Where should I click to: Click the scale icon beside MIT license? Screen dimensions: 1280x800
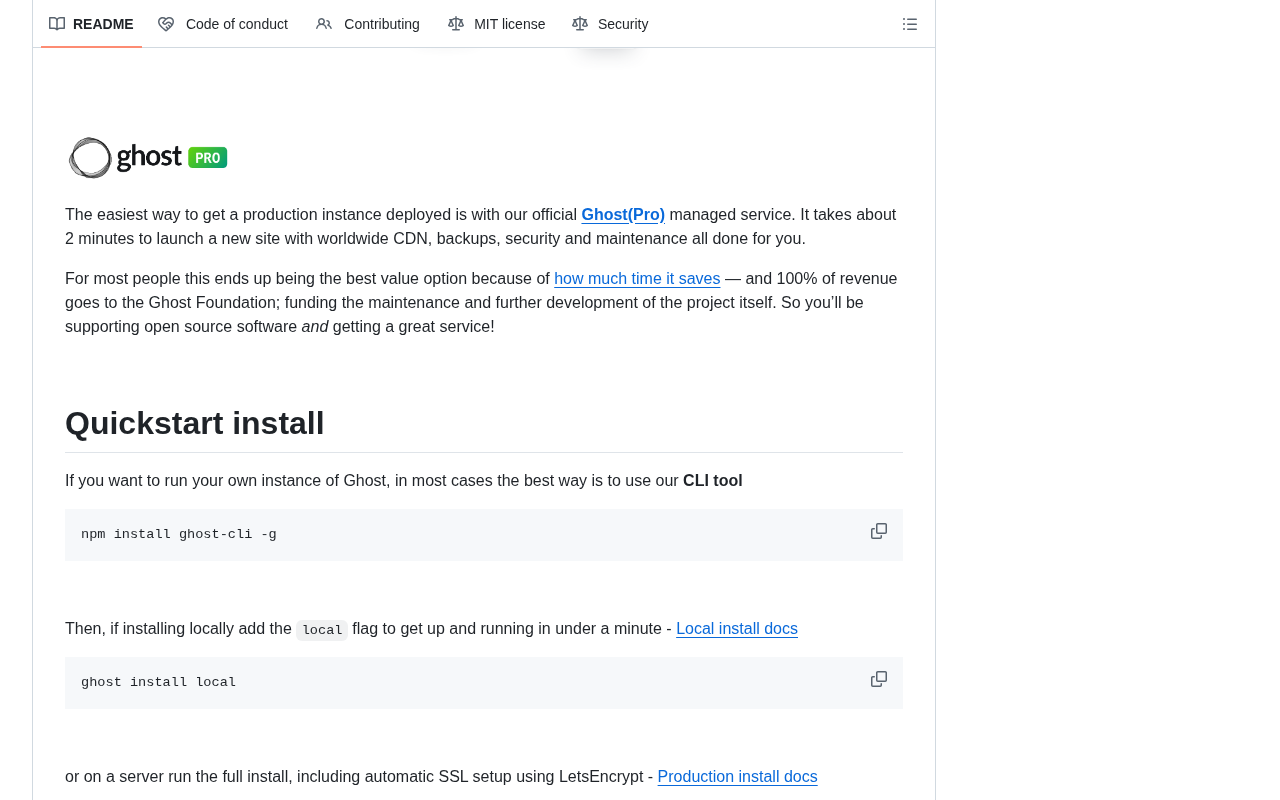[x=456, y=24]
